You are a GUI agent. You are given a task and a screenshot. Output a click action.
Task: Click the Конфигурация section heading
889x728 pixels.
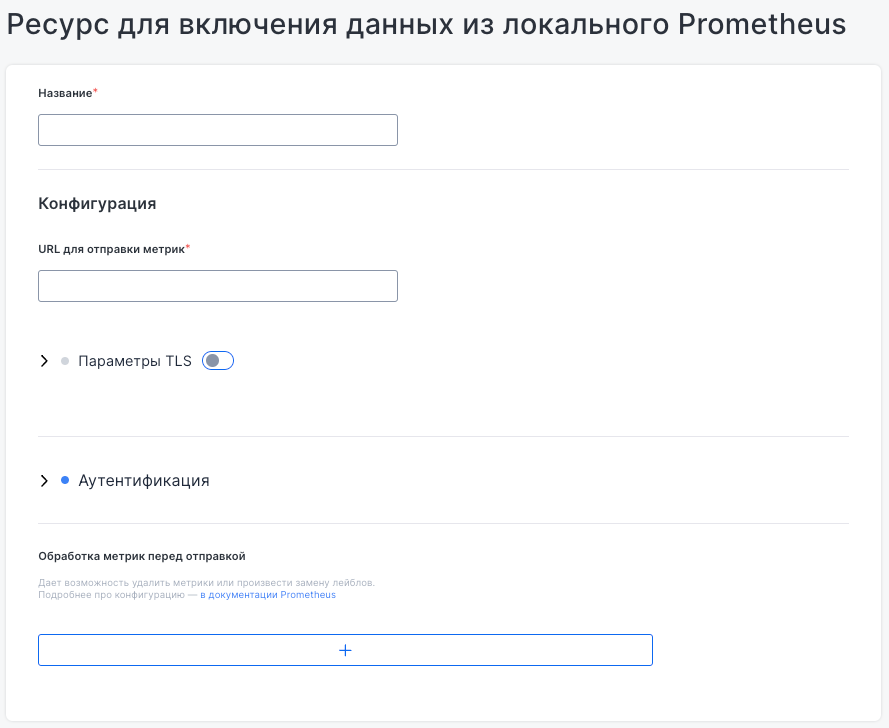click(97, 204)
